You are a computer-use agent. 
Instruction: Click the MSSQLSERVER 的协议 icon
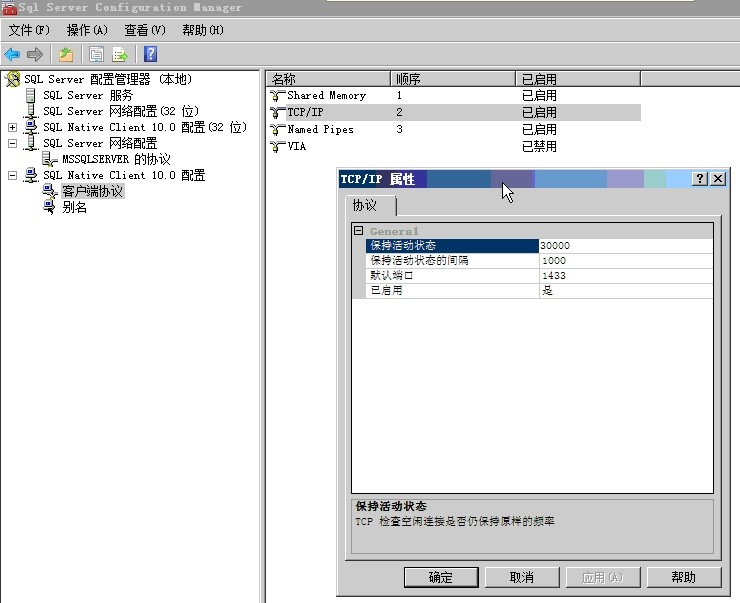point(49,159)
